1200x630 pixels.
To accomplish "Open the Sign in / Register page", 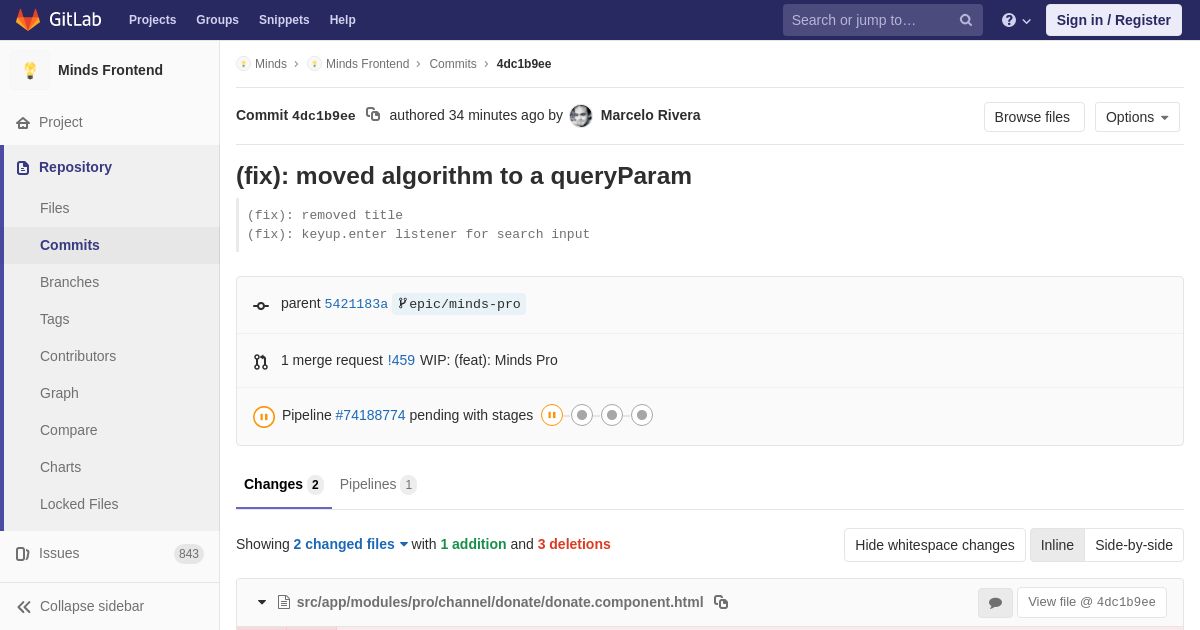I will [x=1114, y=20].
